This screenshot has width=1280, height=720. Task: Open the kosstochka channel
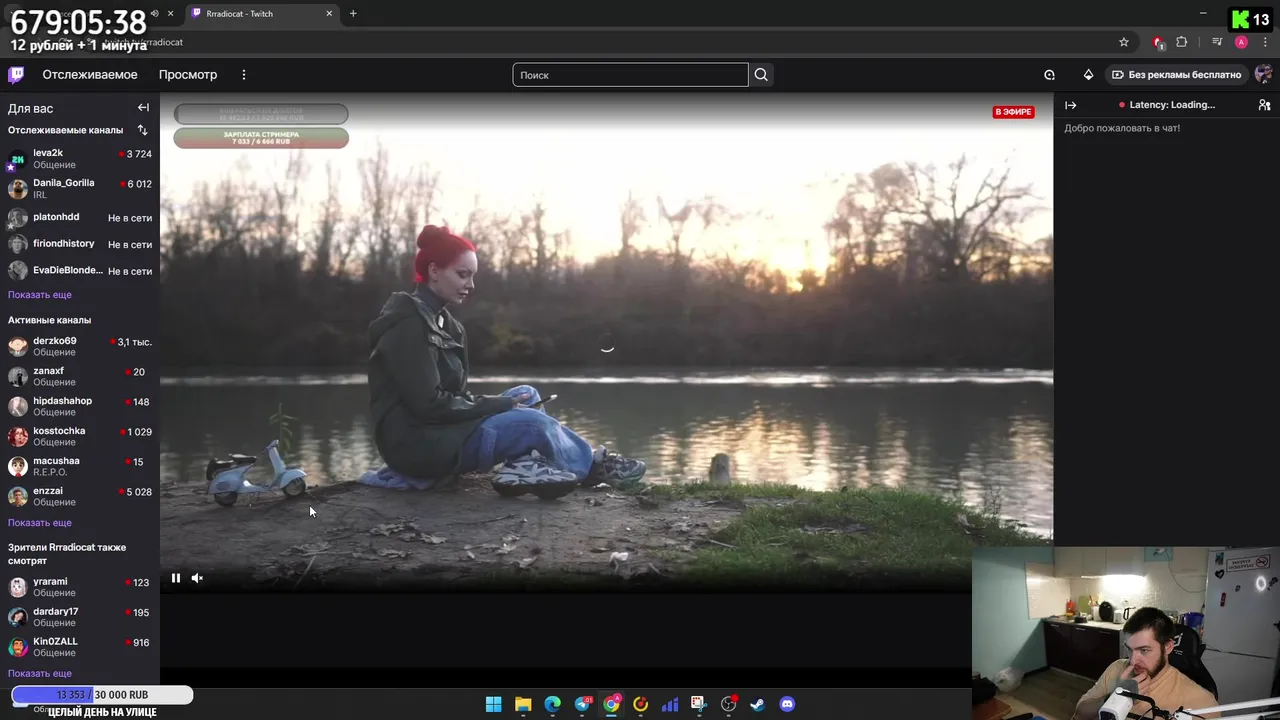(x=80, y=436)
